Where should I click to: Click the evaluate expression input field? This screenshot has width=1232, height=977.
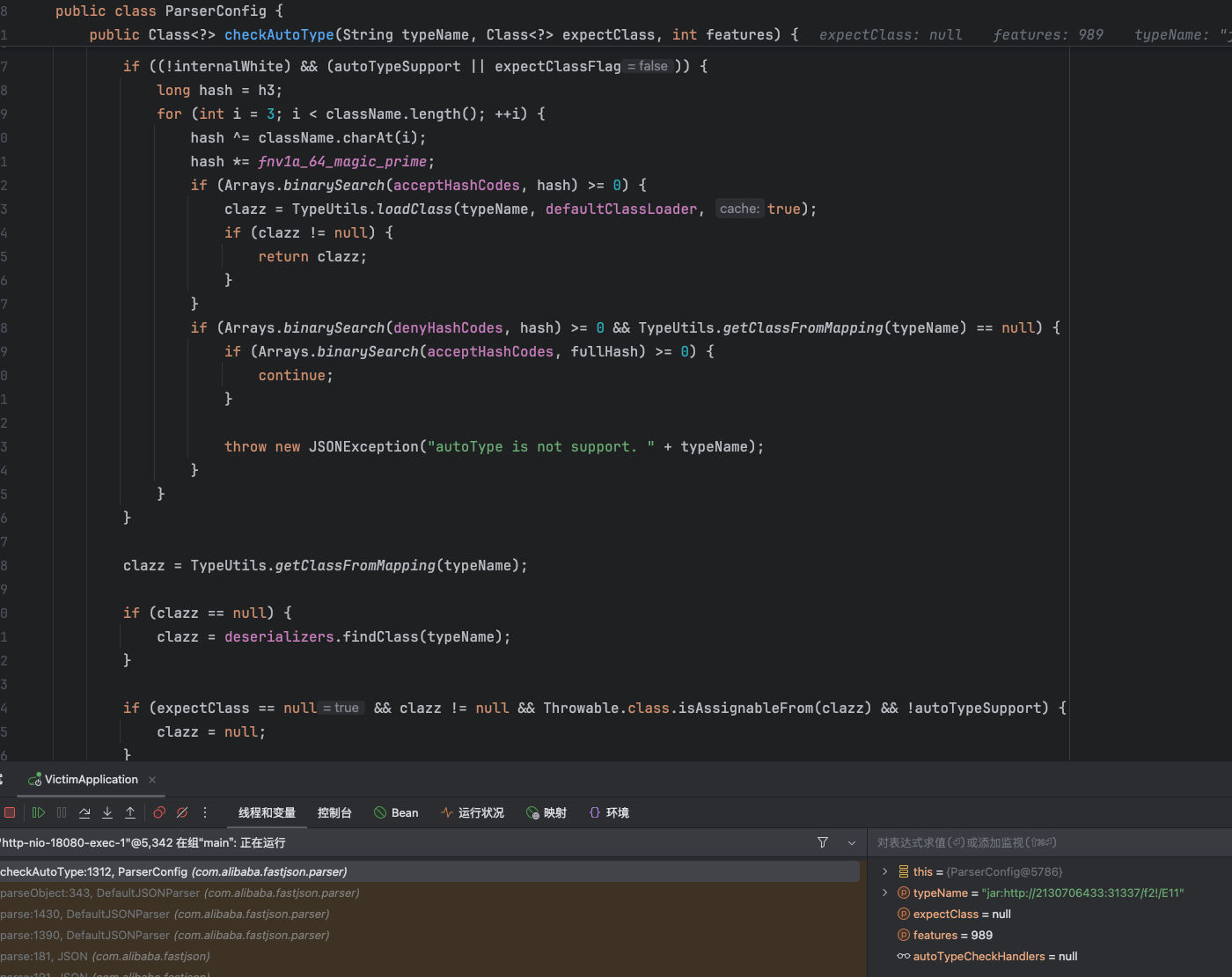pyautogui.click(x=1050, y=842)
